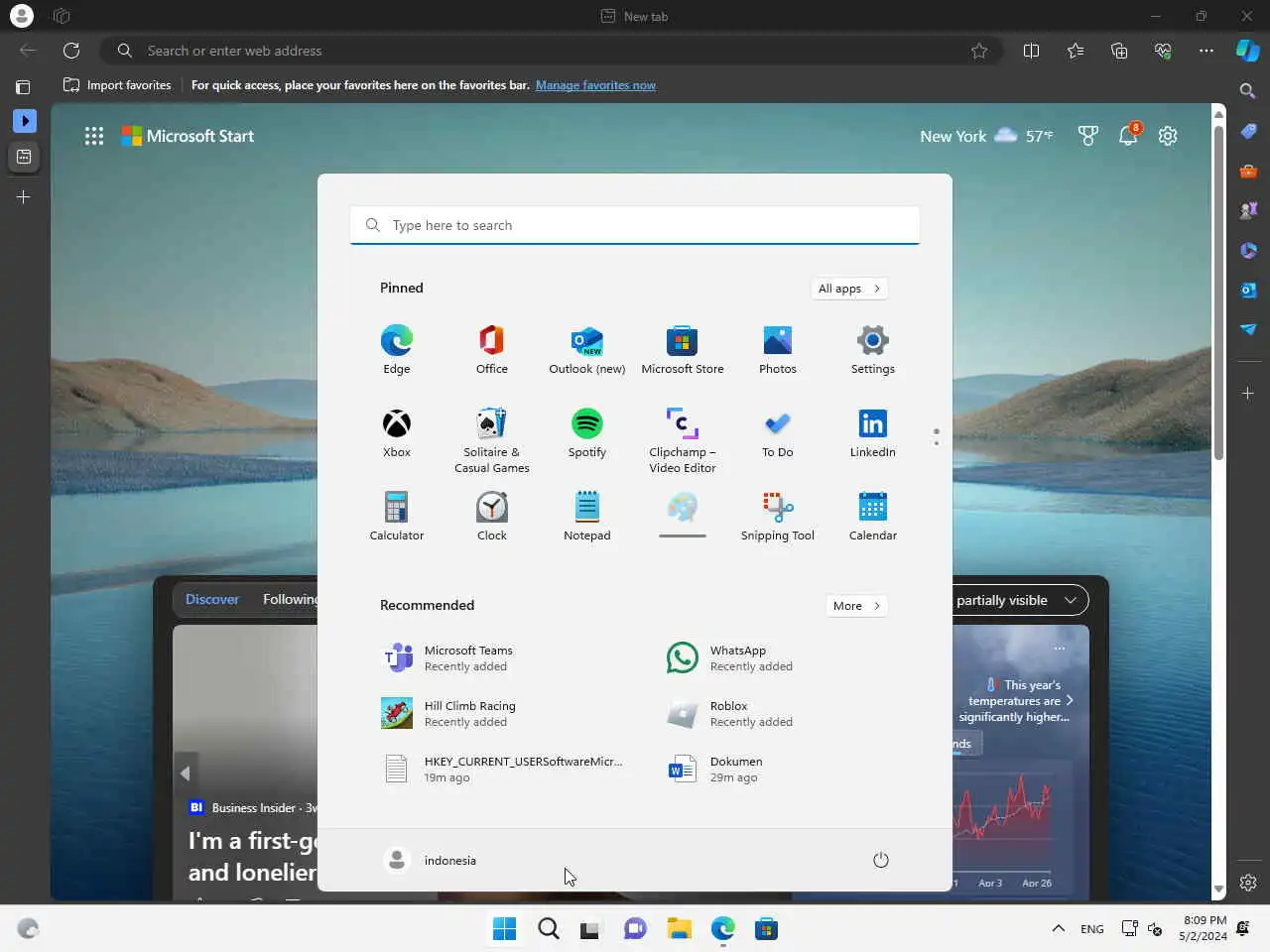The height and width of the screenshot is (952, 1270).
Task: Open Microsoft Start notifications bell
Action: [1128, 136]
